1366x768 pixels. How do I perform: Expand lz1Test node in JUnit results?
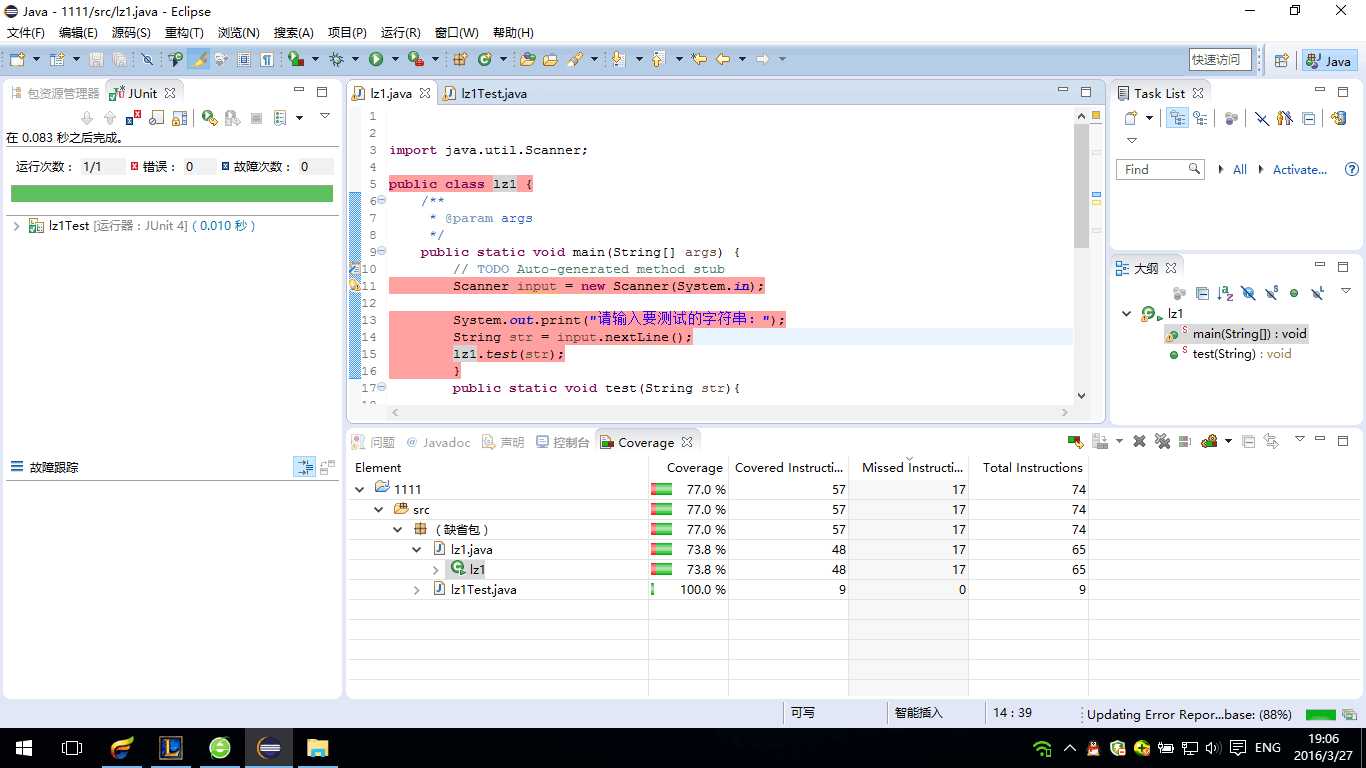(x=16, y=226)
